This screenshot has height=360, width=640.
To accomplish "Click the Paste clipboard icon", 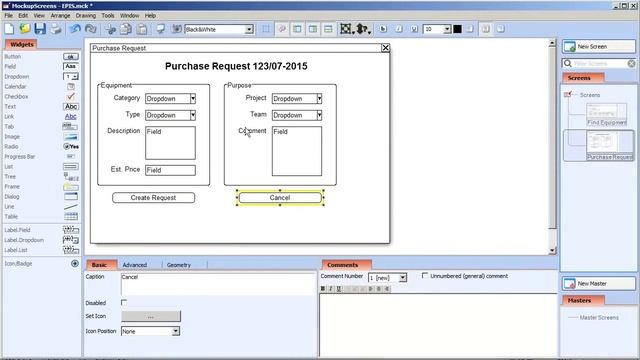I will coord(142,29).
